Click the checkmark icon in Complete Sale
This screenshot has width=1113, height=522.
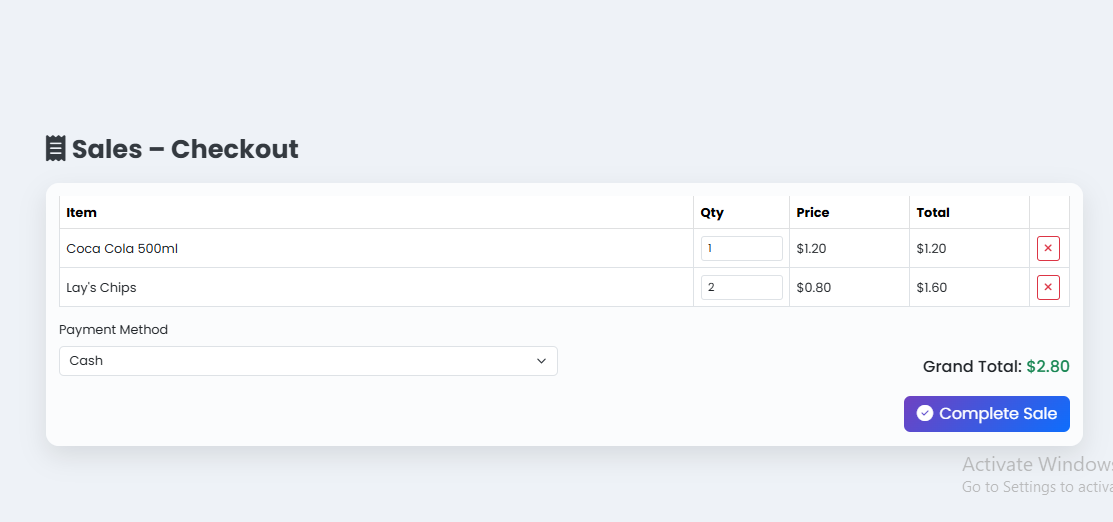(925, 413)
